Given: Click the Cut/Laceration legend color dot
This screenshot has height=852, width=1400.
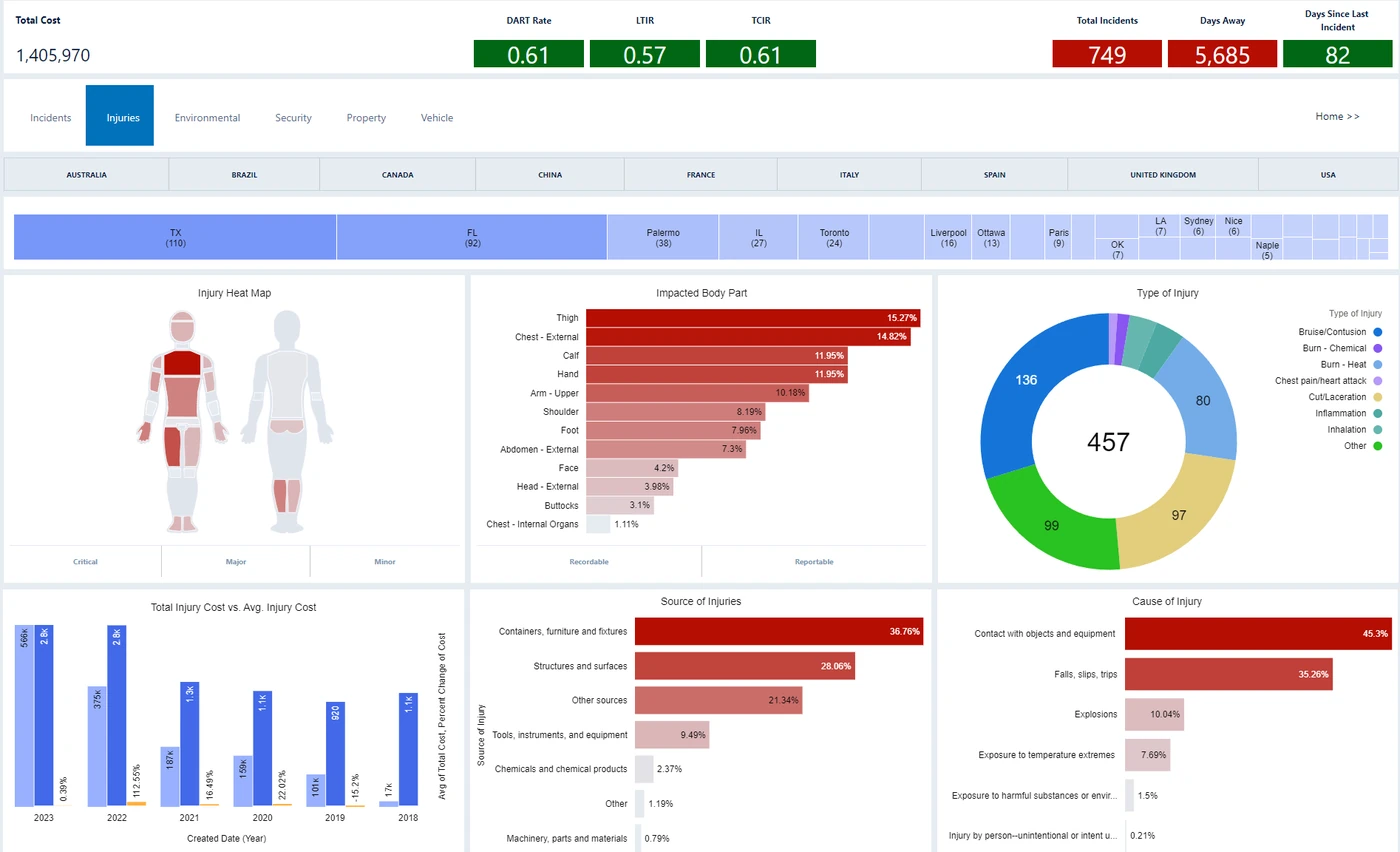Looking at the screenshot, I should click(1377, 398).
